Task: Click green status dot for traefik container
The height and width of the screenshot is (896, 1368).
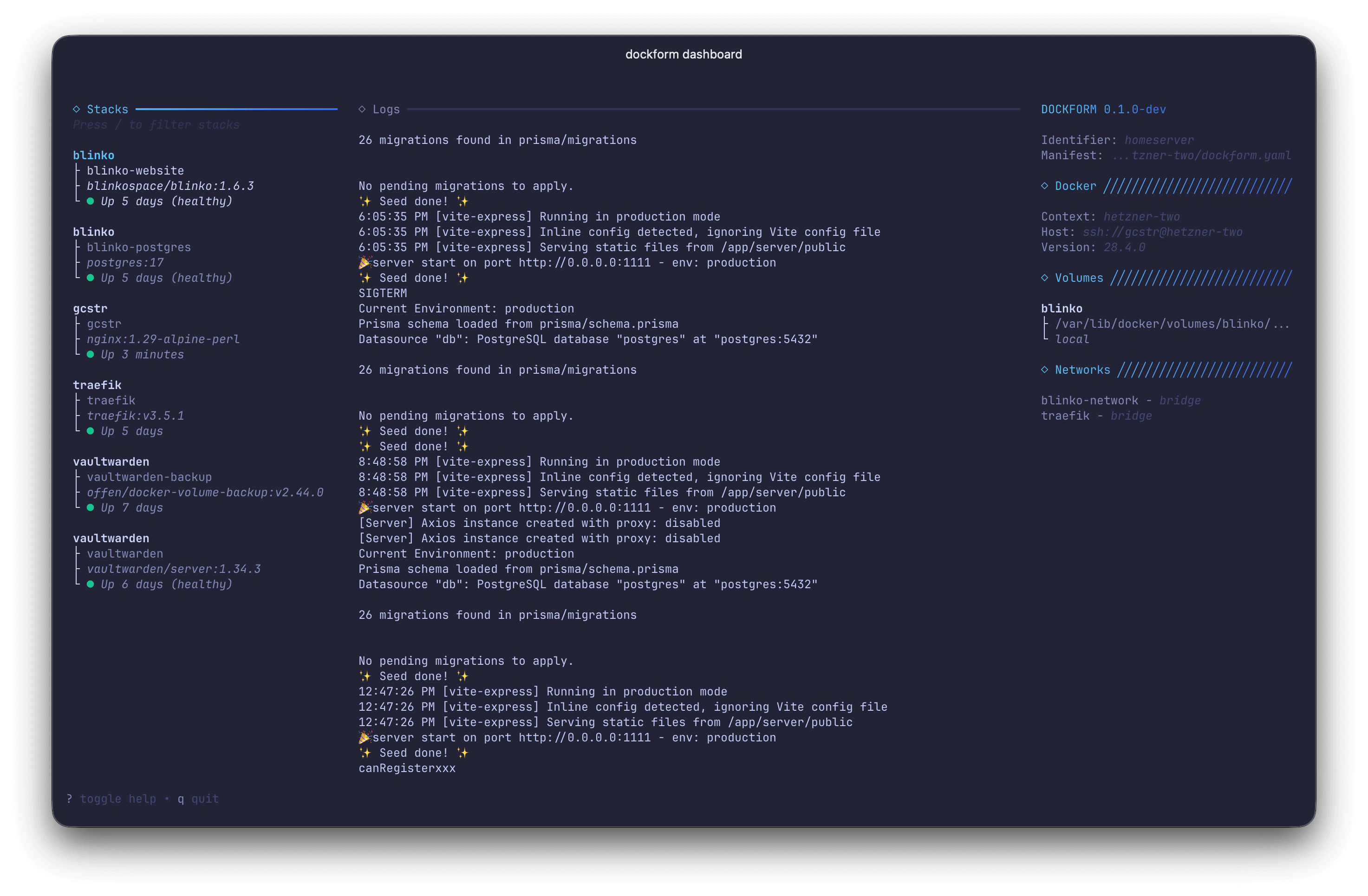Action: coord(90,431)
